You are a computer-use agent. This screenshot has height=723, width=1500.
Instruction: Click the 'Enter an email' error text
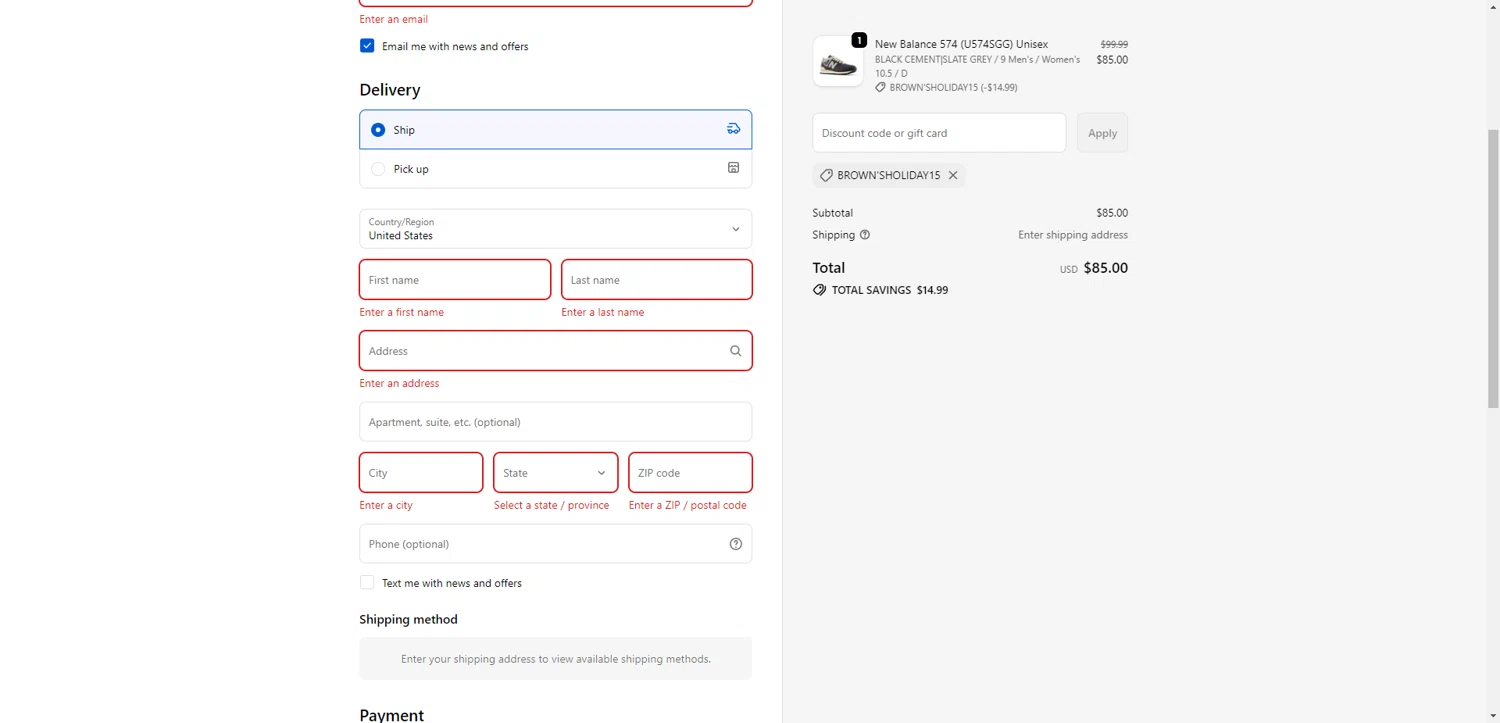(394, 19)
